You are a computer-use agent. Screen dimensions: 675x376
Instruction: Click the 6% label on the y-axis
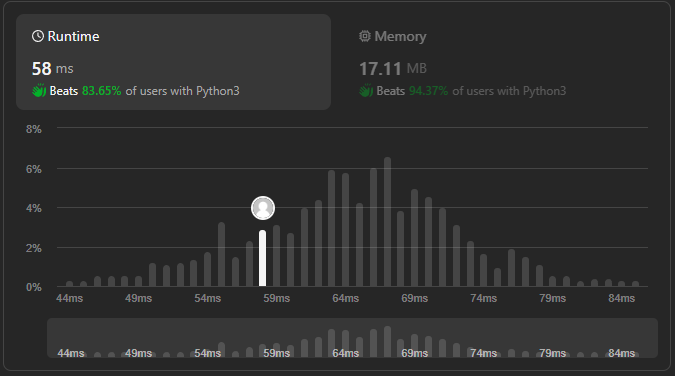(34, 169)
